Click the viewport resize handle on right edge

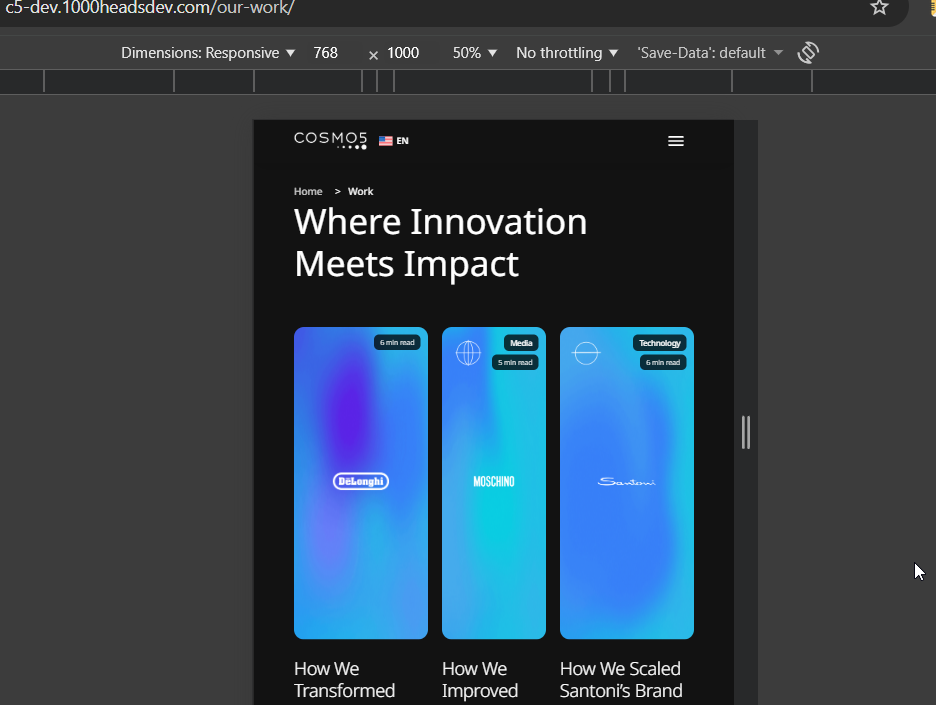(x=746, y=432)
